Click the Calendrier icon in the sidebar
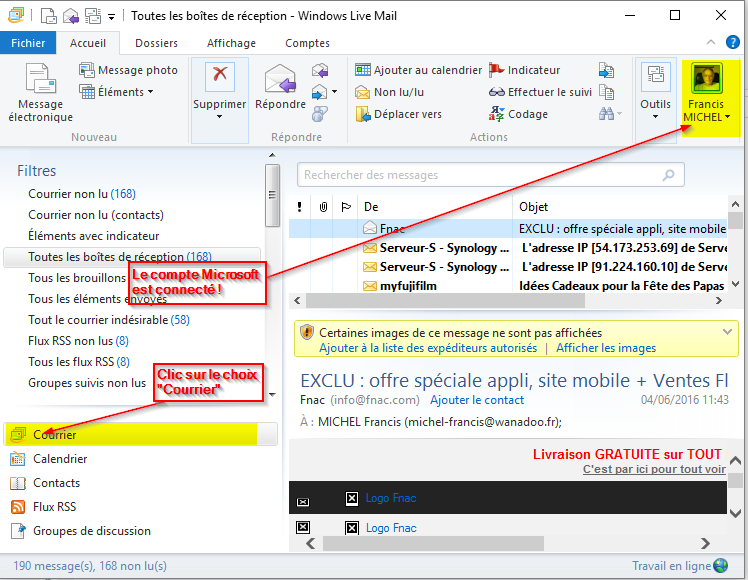The image size is (748, 580). (18, 459)
